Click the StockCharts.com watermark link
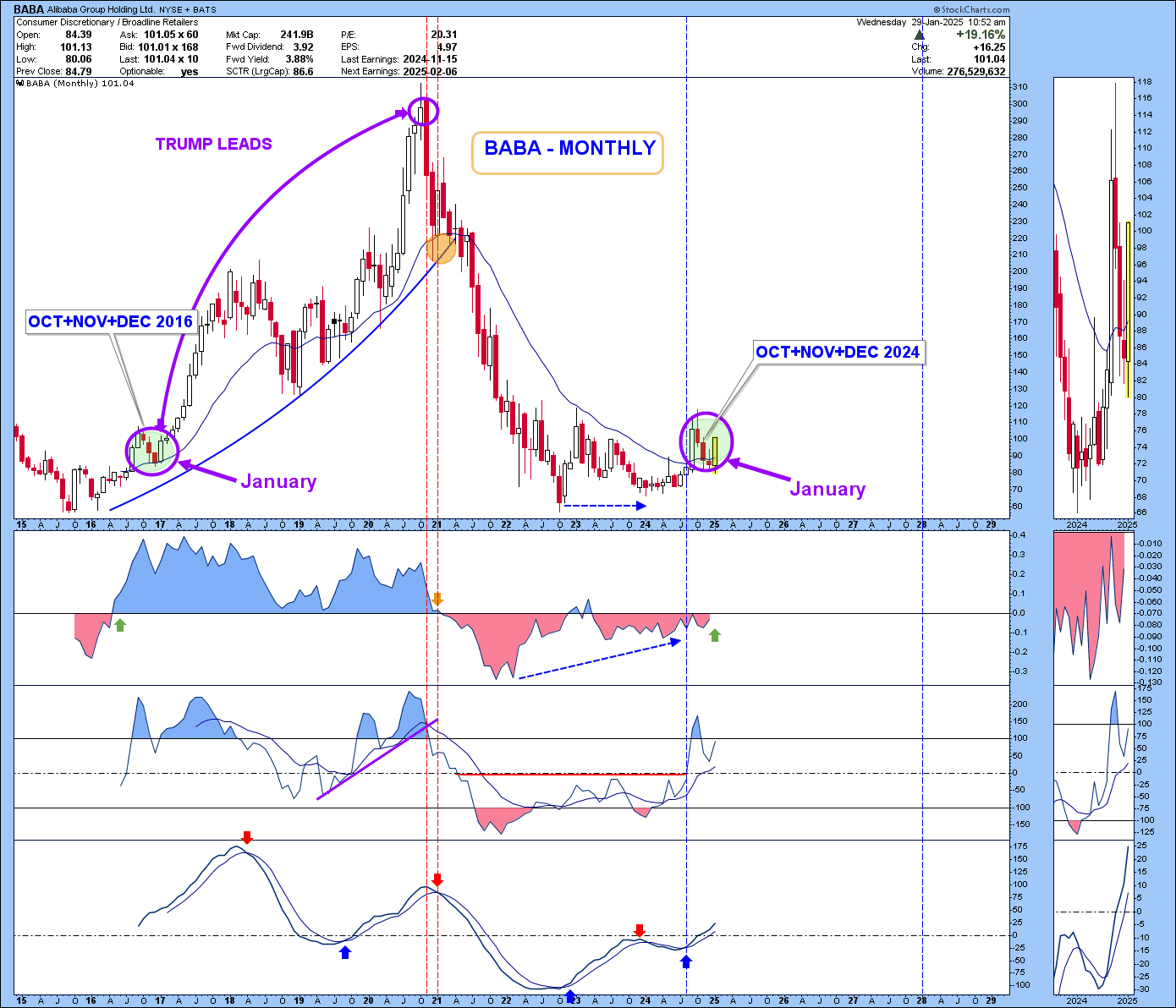 coord(959,10)
